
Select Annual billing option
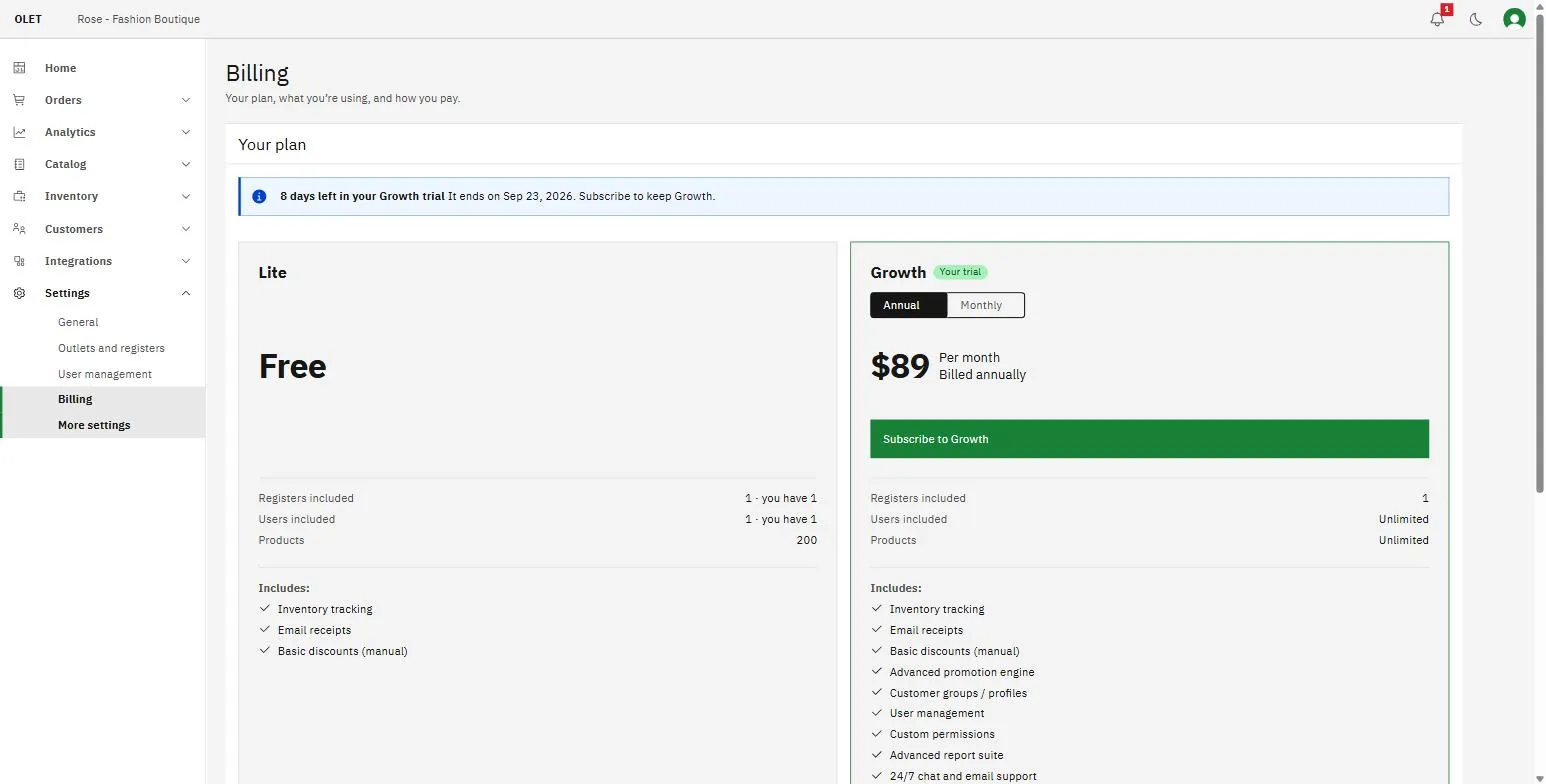coord(908,305)
